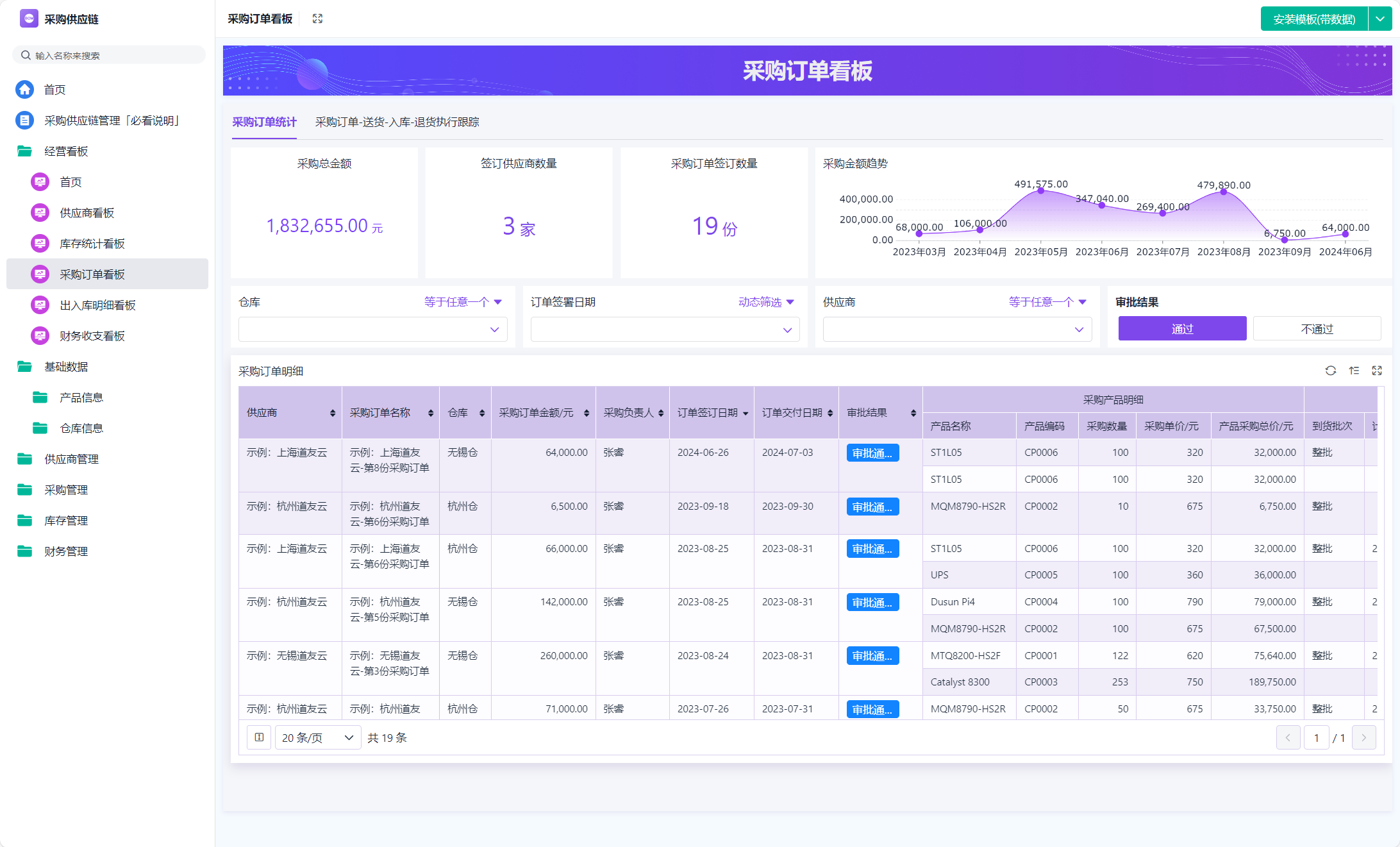
Task: Sort table by 供应商 column
Action: [x=332, y=413]
